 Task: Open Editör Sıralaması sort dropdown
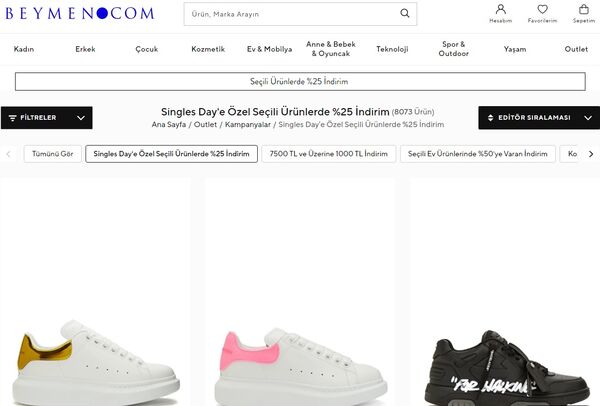tap(538, 118)
